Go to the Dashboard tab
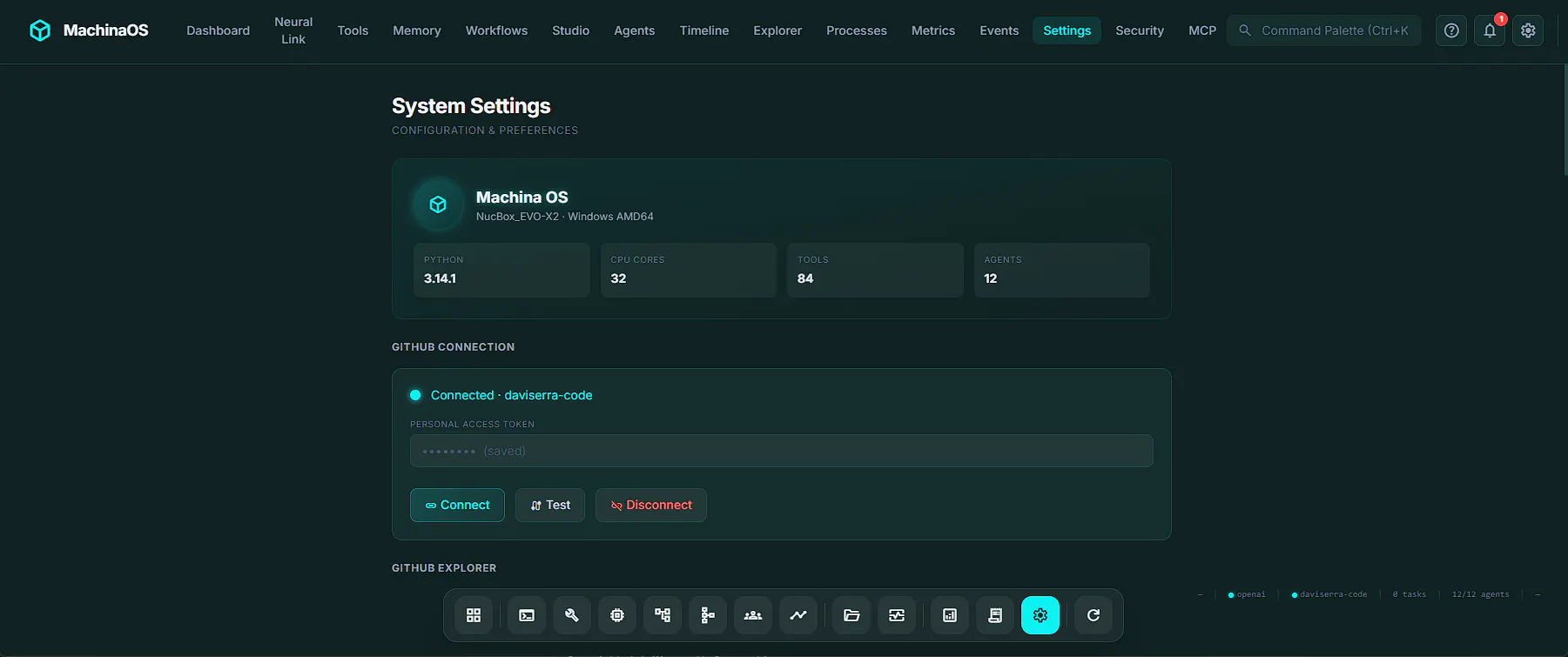The height and width of the screenshot is (657, 1568). (x=218, y=30)
